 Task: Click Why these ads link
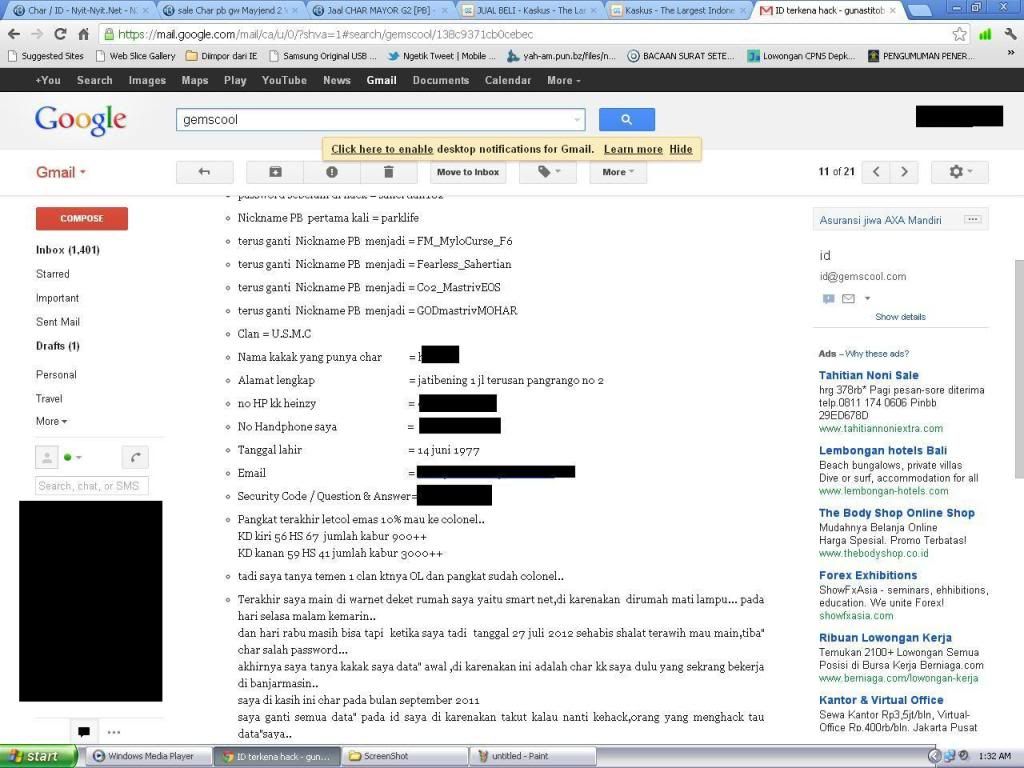(876, 354)
